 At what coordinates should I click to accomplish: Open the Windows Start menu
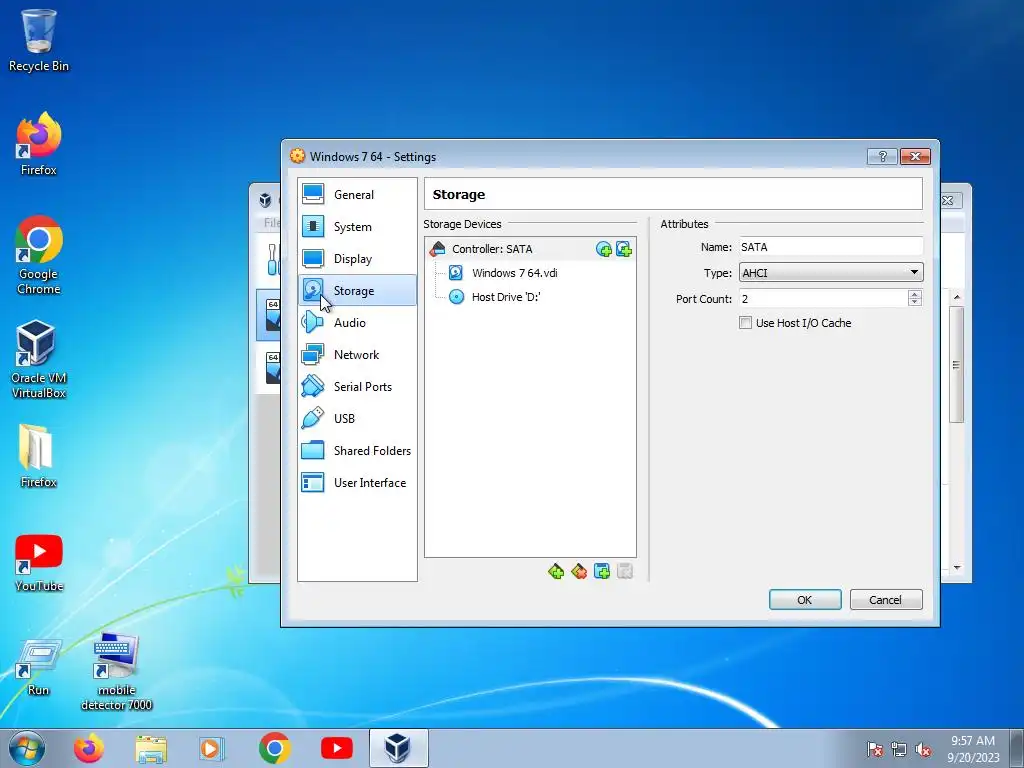coord(27,748)
